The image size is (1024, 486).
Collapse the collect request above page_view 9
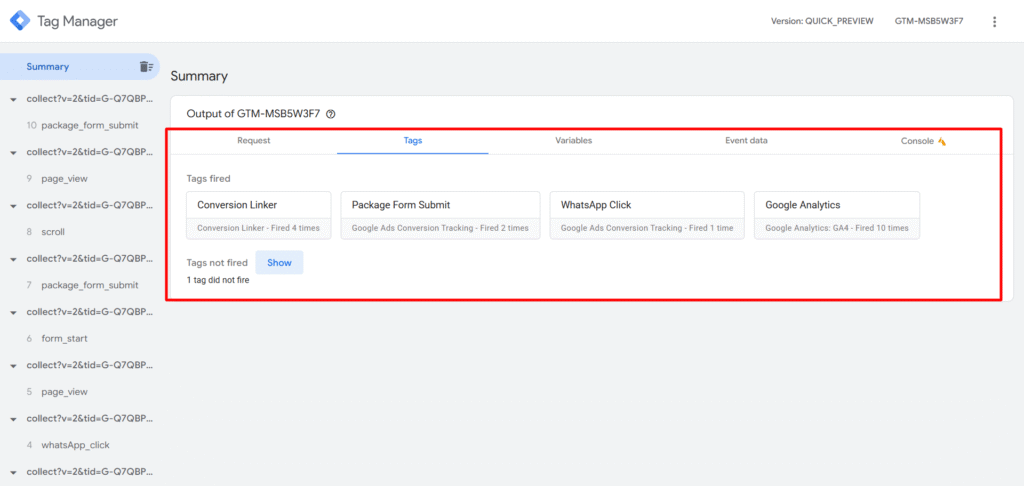pos(13,153)
